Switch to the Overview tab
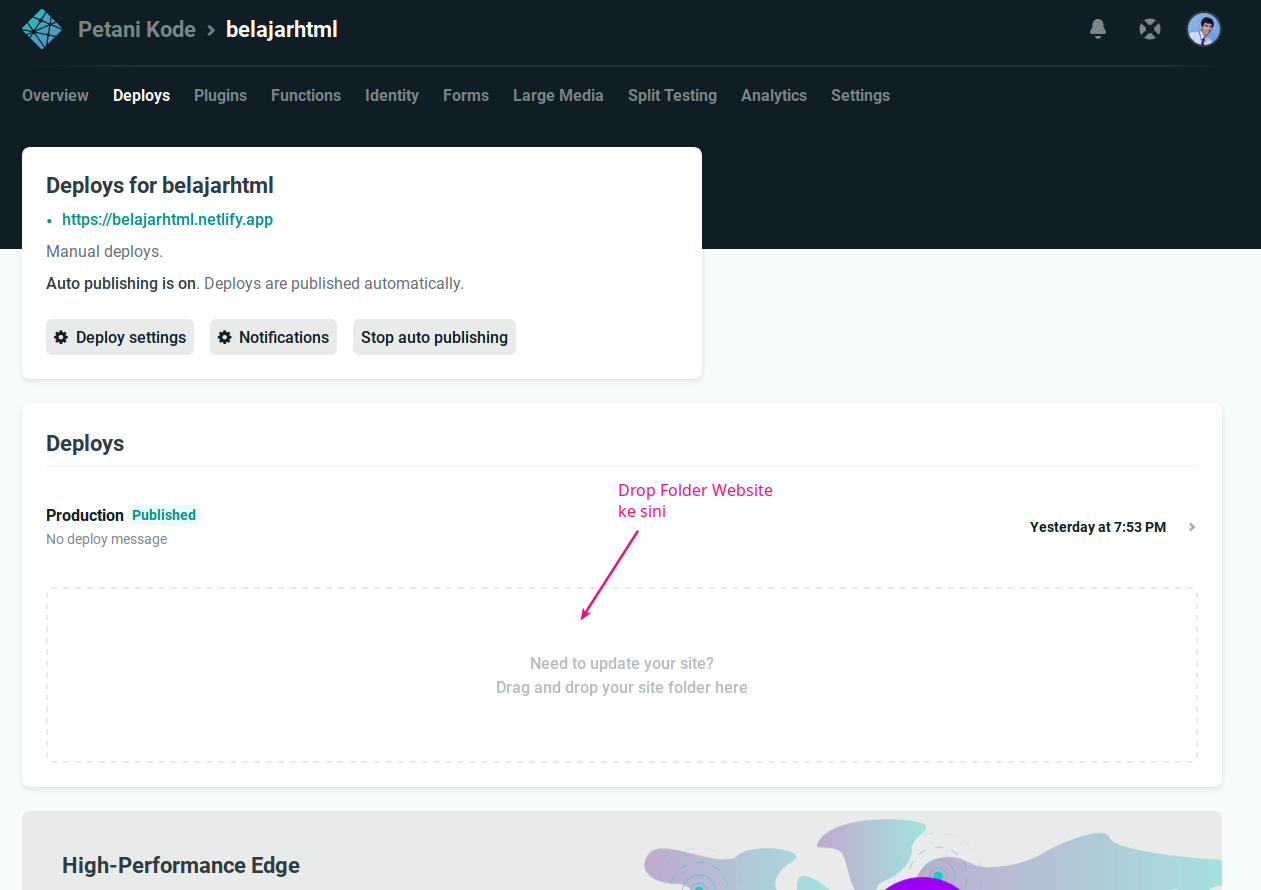 click(x=55, y=95)
